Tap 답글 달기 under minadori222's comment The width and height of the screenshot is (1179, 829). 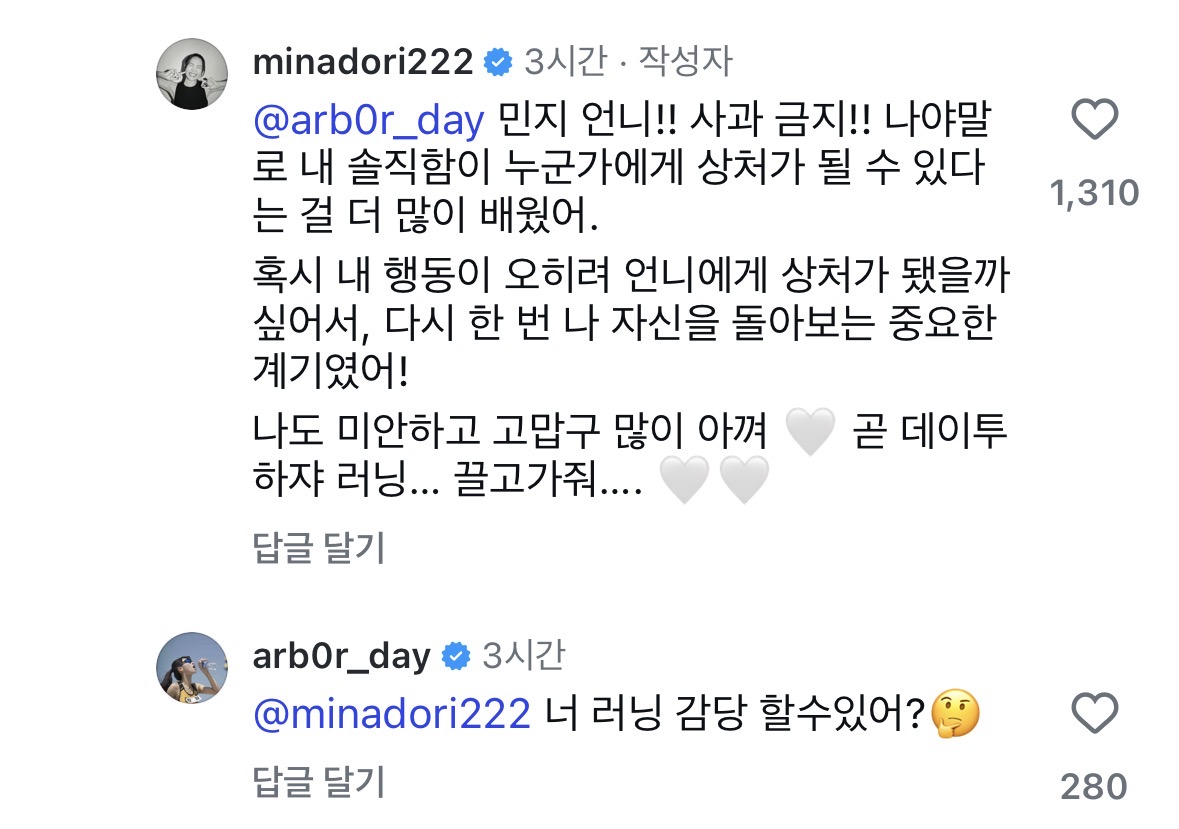319,547
